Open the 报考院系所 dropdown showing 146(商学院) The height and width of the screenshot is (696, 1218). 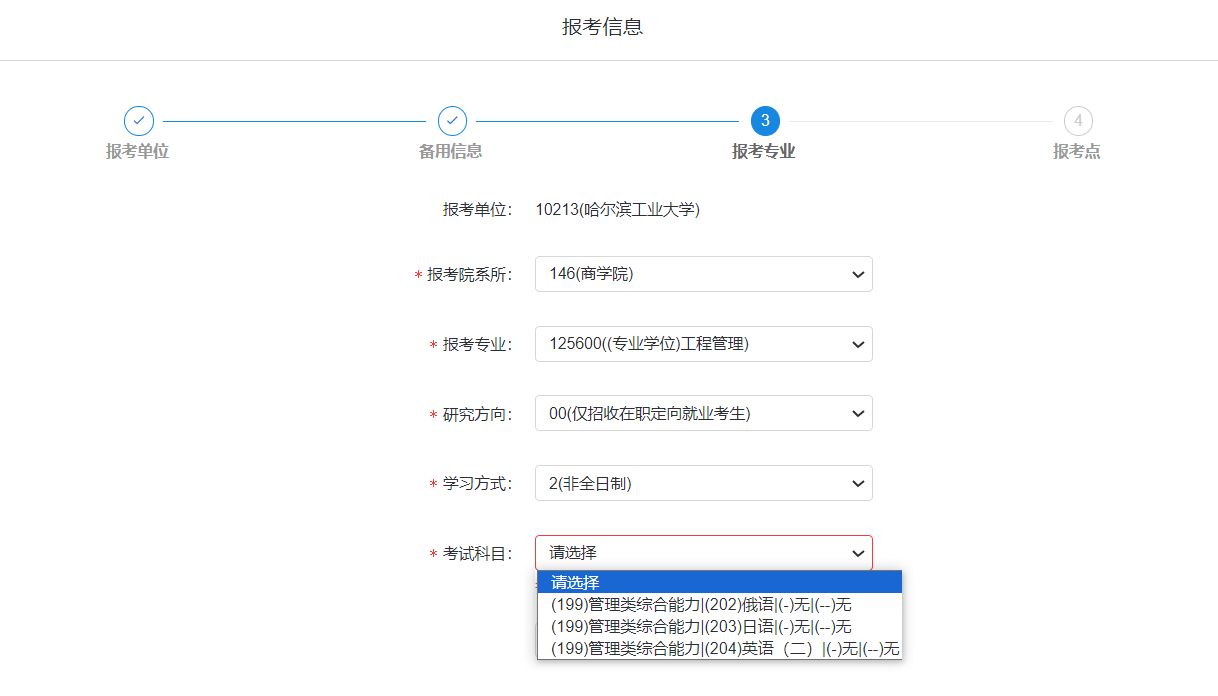tap(703, 274)
